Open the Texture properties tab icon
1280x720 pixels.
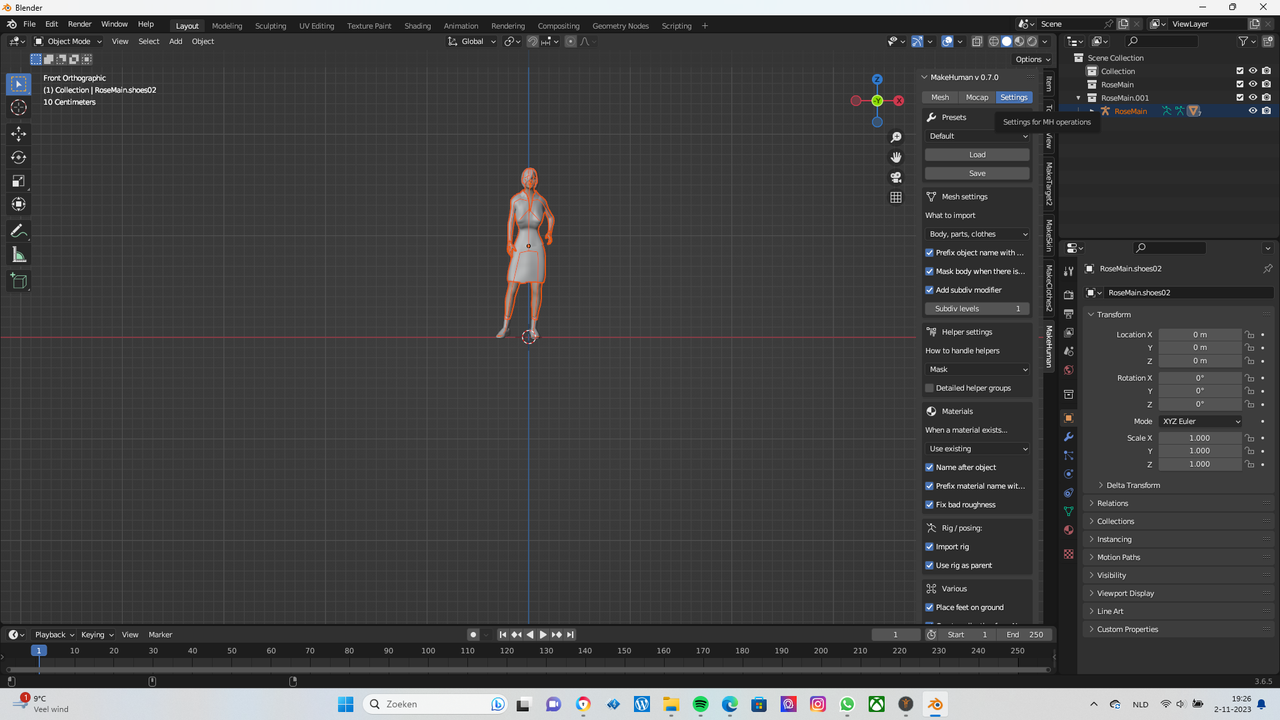pos(1068,554)
